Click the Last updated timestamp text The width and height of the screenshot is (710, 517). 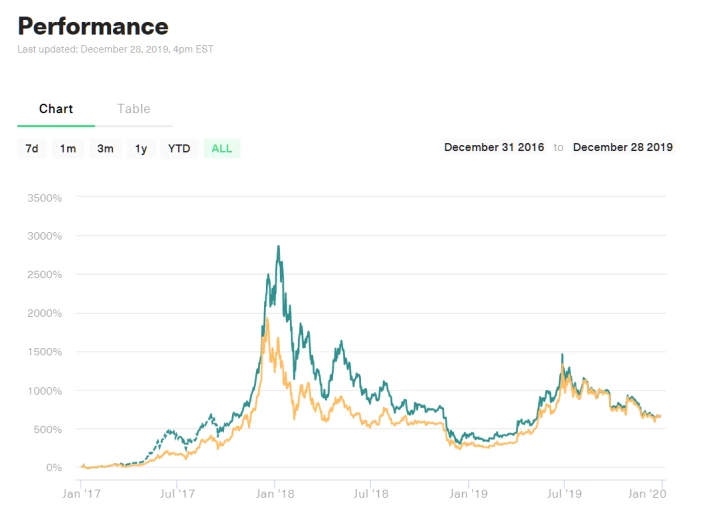tap(115, 49)
